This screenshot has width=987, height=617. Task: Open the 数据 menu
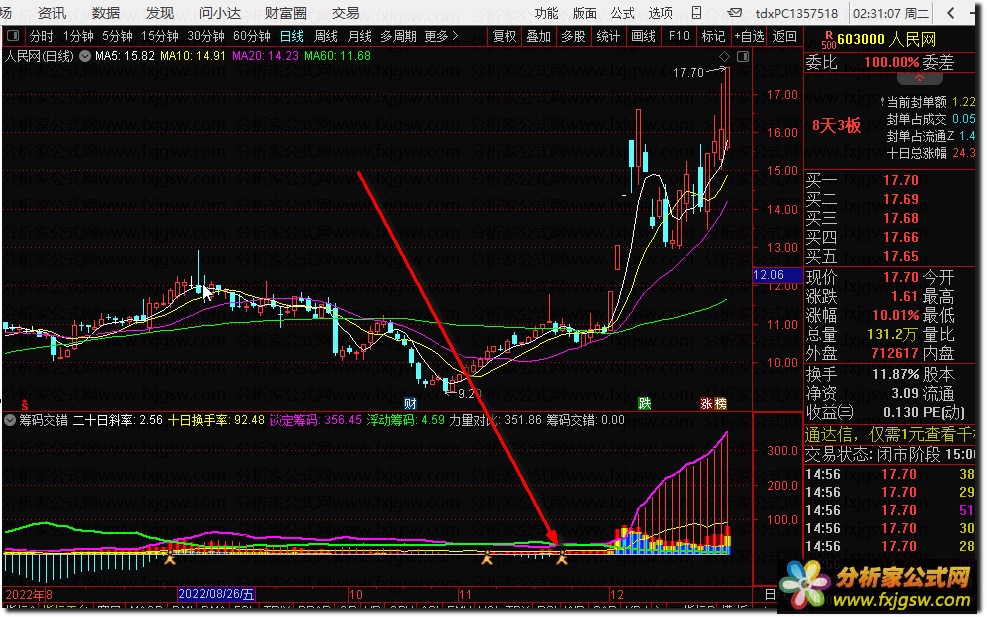click(x=106, y=13)
